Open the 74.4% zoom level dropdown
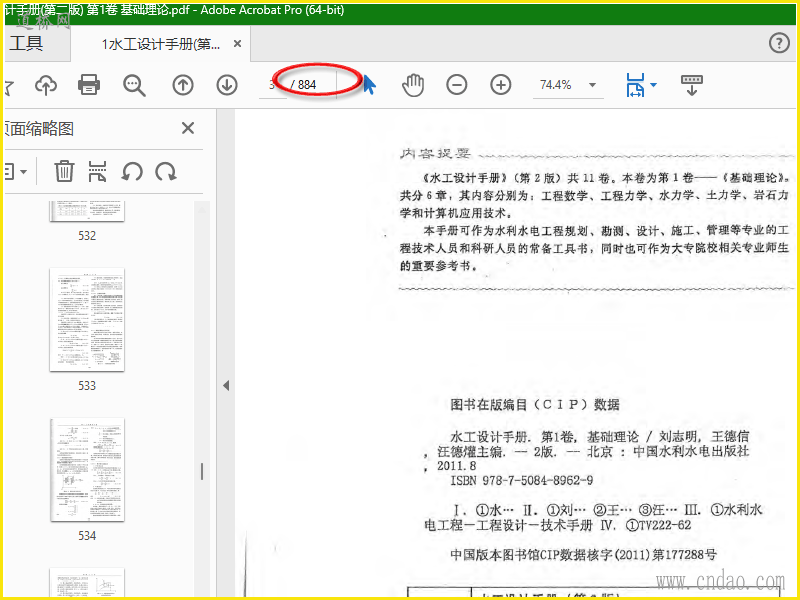Image resolution: width=800 pixels, height=600 pixels. tap(592, 85)
